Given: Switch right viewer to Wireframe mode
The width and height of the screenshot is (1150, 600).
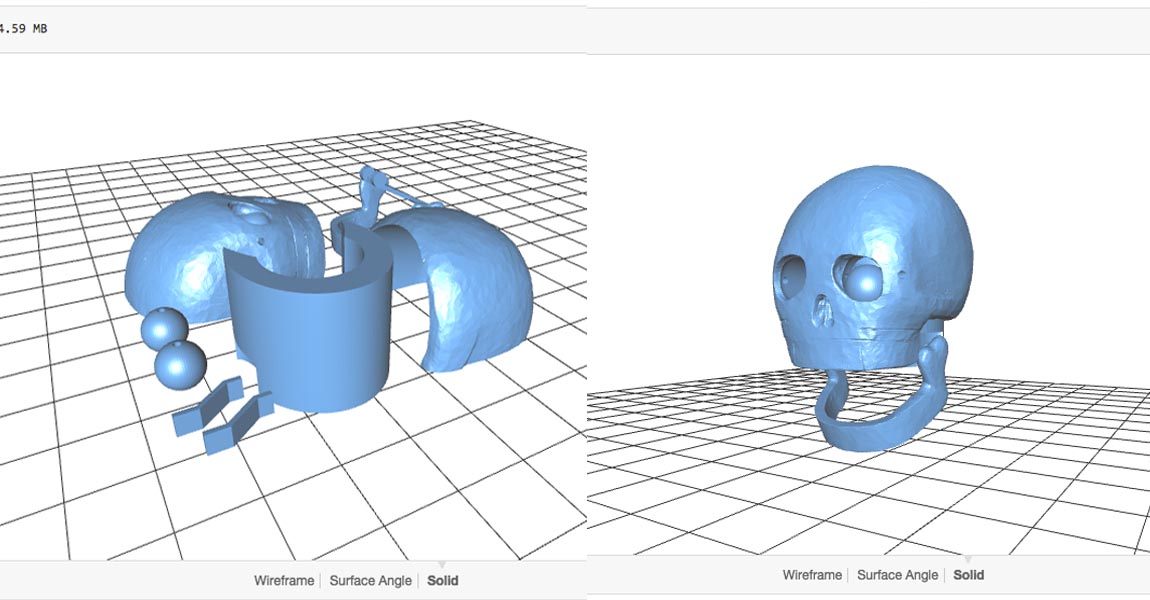Looking at the screenshot, I should pyautogui.click(x=811, y=575).
